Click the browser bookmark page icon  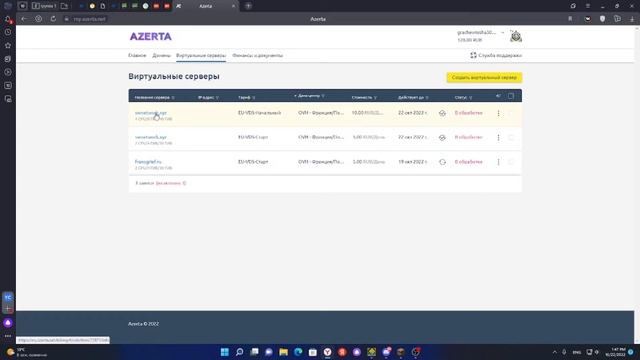(570, 19)
